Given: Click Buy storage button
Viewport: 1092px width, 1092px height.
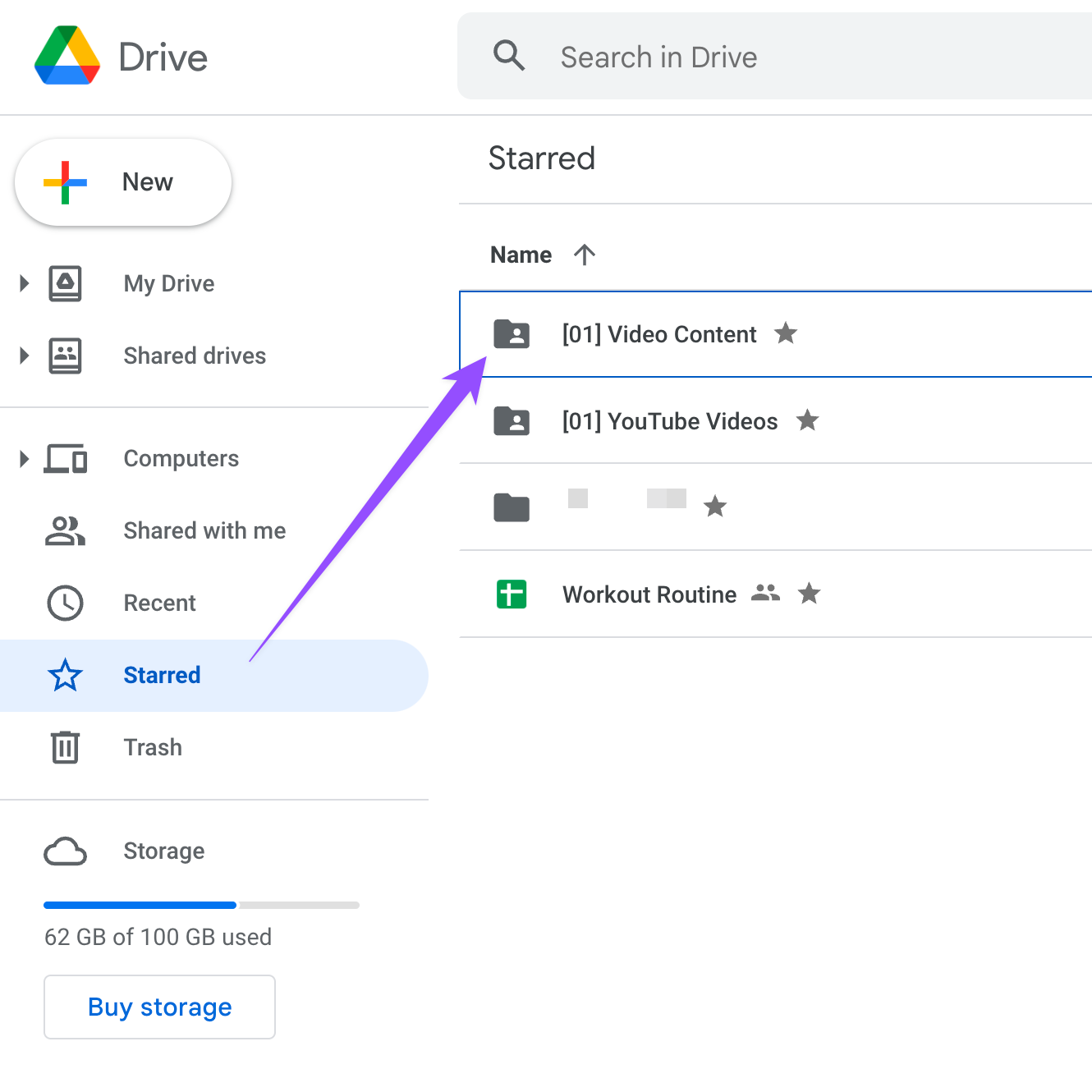Looking at the screenshot, I should [159, 1007].
